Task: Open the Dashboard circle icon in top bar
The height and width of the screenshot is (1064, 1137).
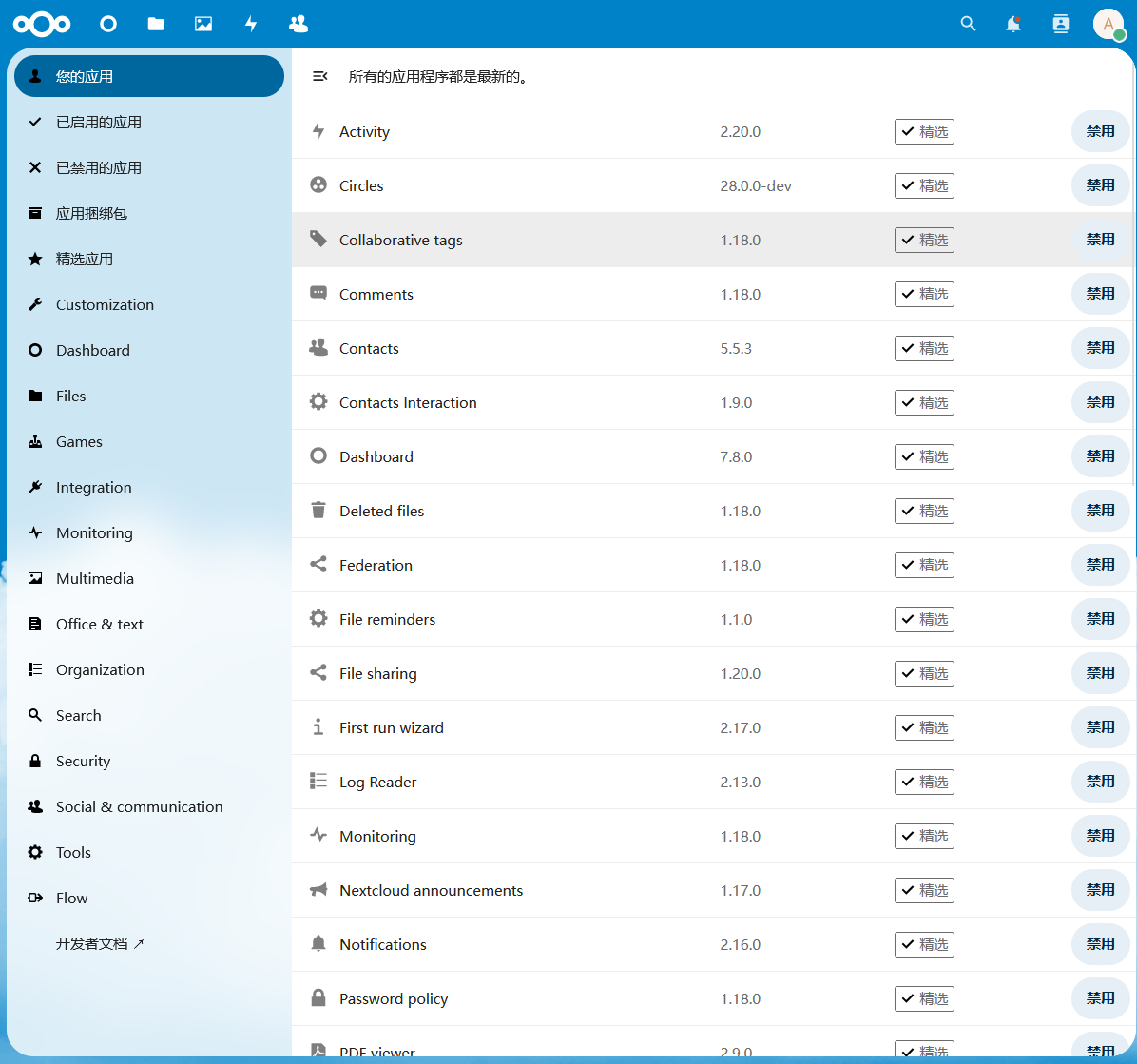Action: coord(108,24)
